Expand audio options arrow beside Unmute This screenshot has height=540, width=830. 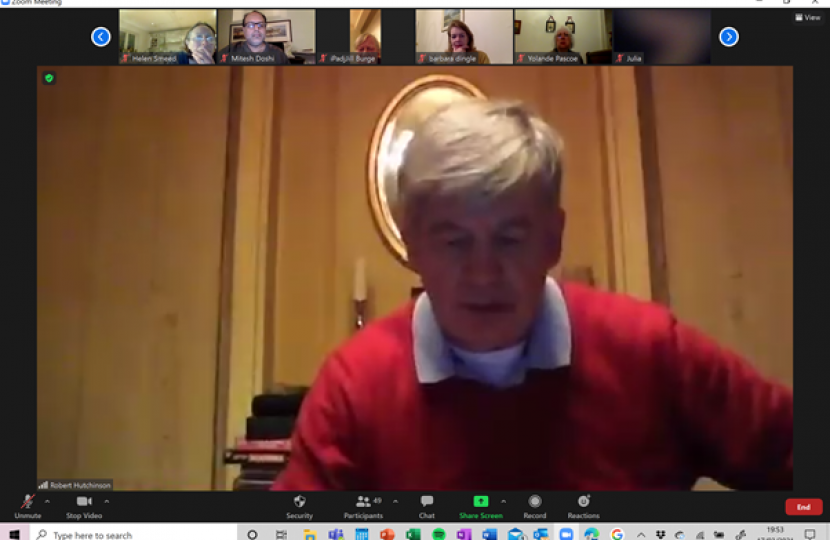[x=47, y=501]
